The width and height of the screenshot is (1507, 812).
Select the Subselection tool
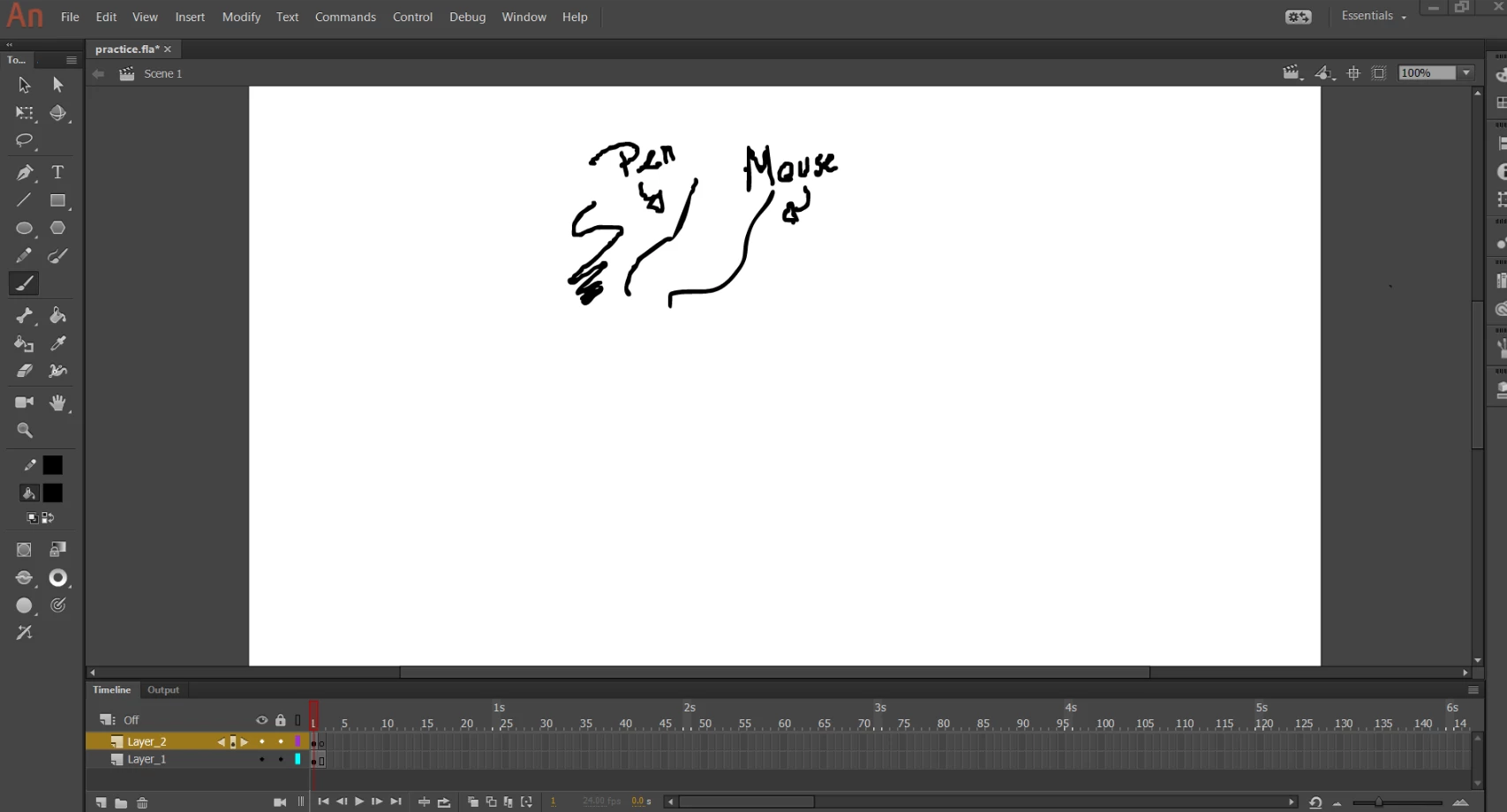[x=57, y=85]
